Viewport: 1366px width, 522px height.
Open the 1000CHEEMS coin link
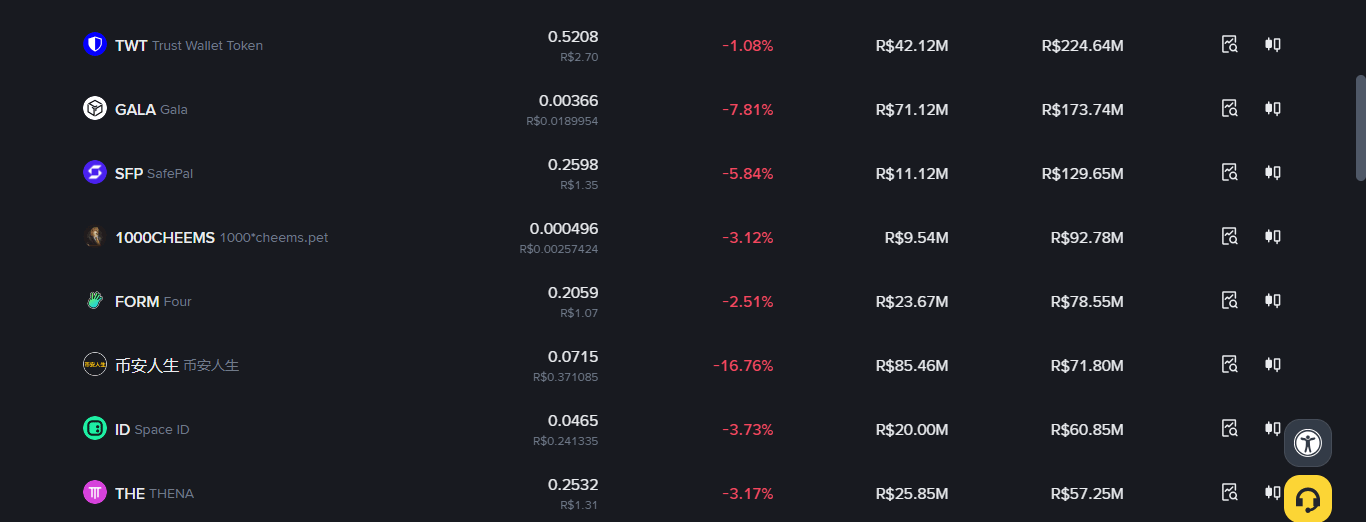point(221,238)
